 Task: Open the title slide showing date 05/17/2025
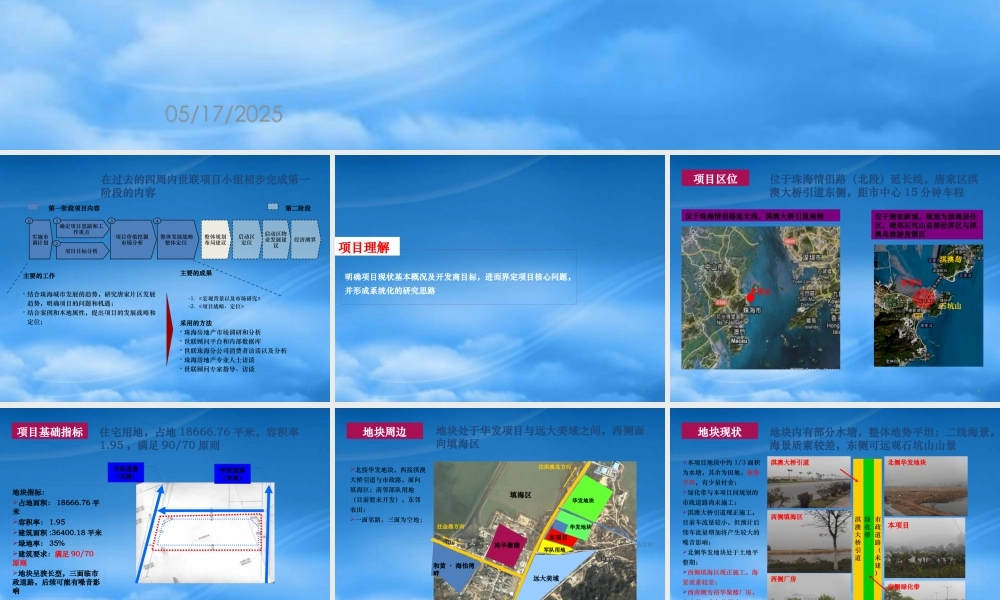[500, 75]
